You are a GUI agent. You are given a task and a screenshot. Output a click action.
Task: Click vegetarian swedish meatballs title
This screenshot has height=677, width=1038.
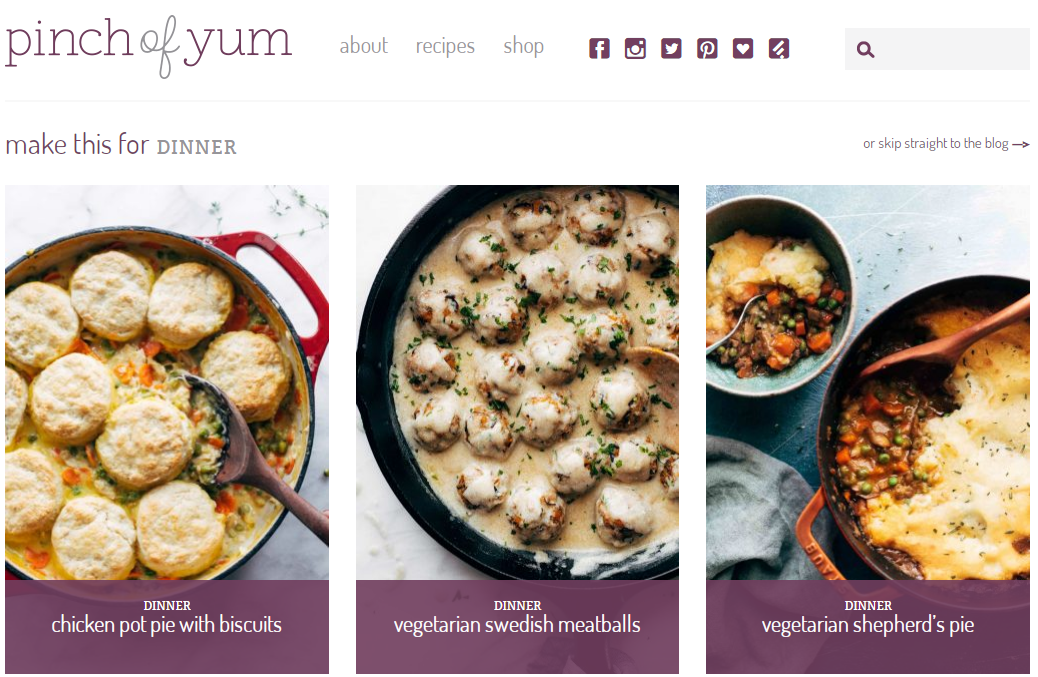(517, 625)
